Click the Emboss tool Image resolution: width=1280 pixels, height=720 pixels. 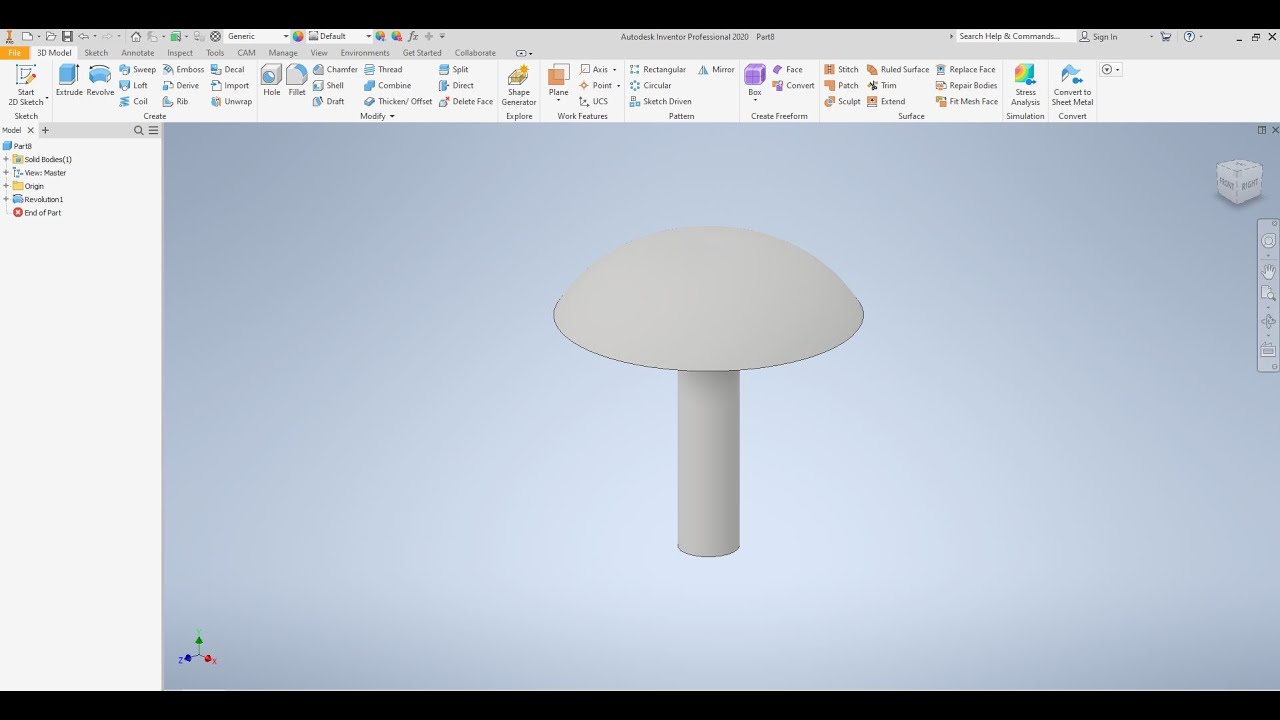(x=183, y=70)
